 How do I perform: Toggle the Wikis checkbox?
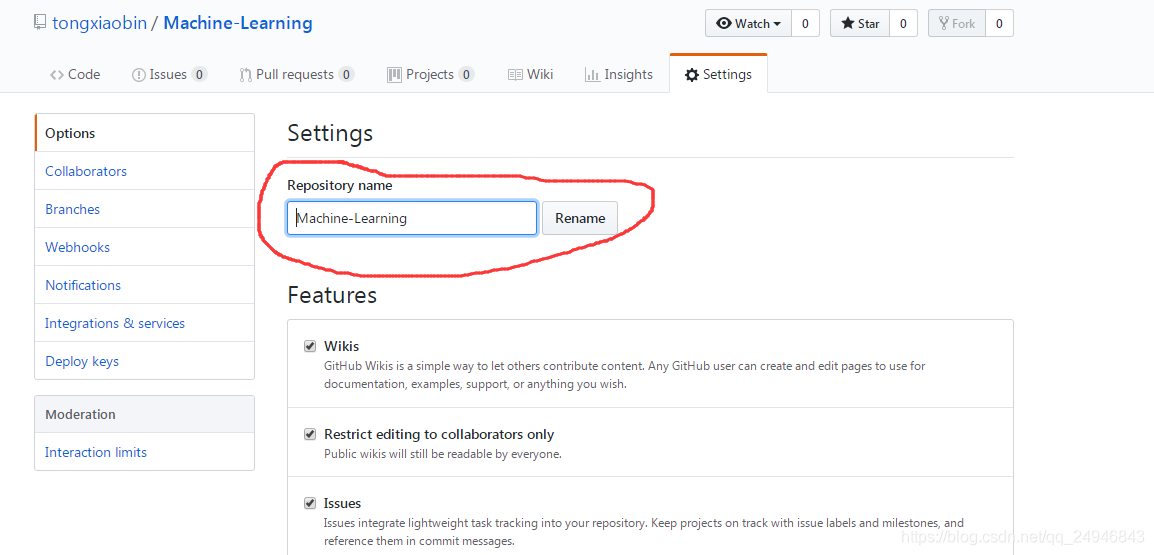[x=310, y=346]
